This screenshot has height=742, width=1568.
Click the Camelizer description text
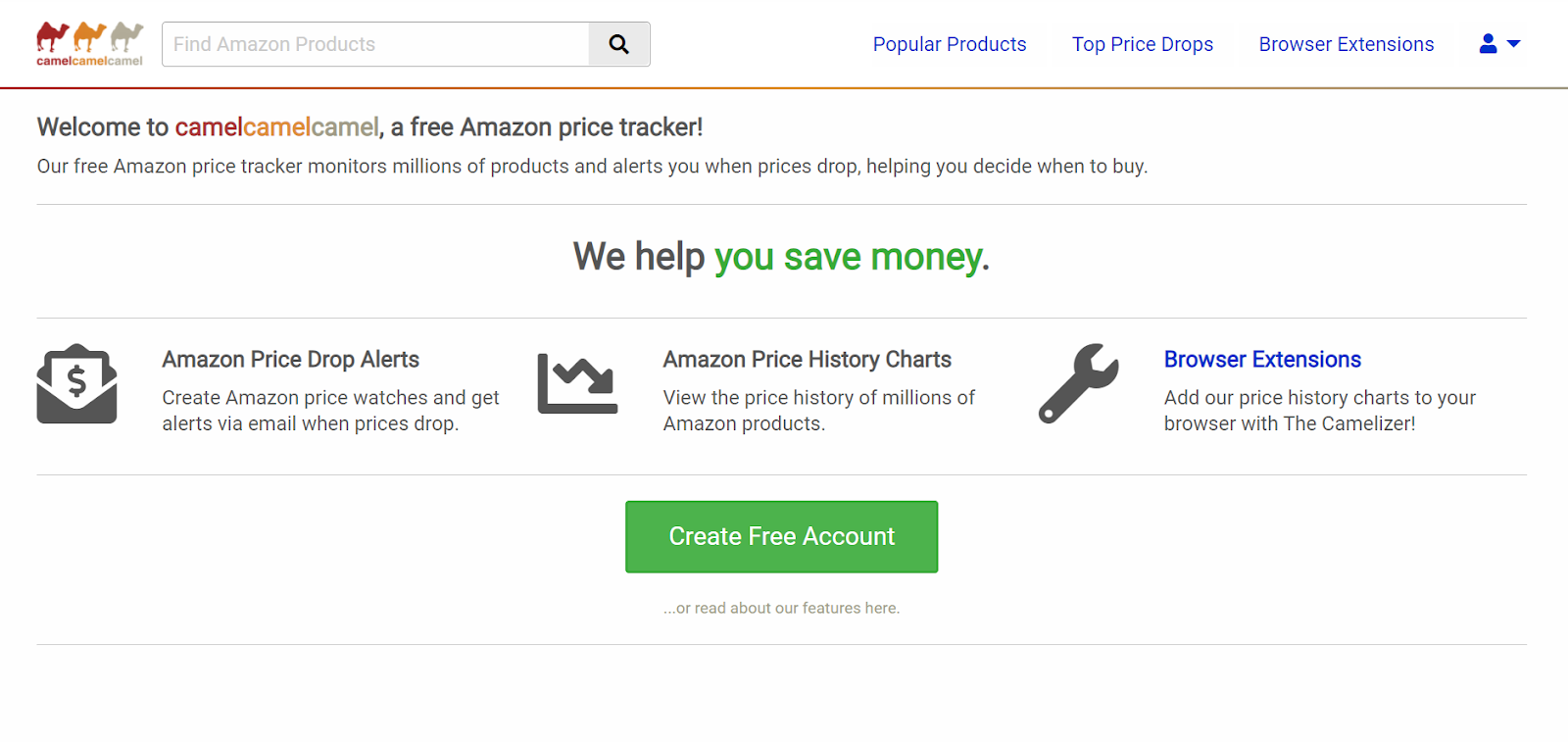point(1319,411)
